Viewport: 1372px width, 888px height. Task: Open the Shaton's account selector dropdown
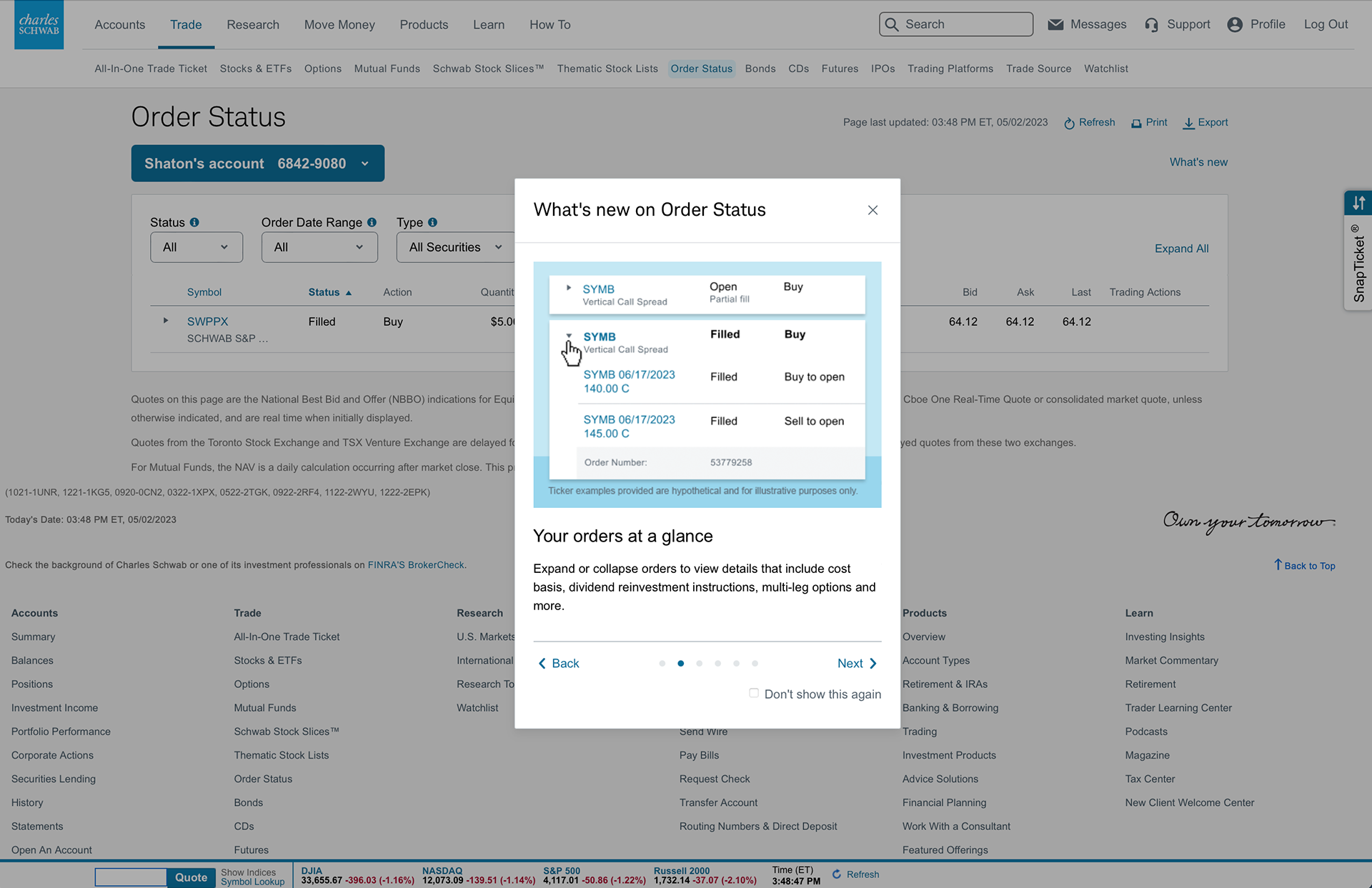258,164
